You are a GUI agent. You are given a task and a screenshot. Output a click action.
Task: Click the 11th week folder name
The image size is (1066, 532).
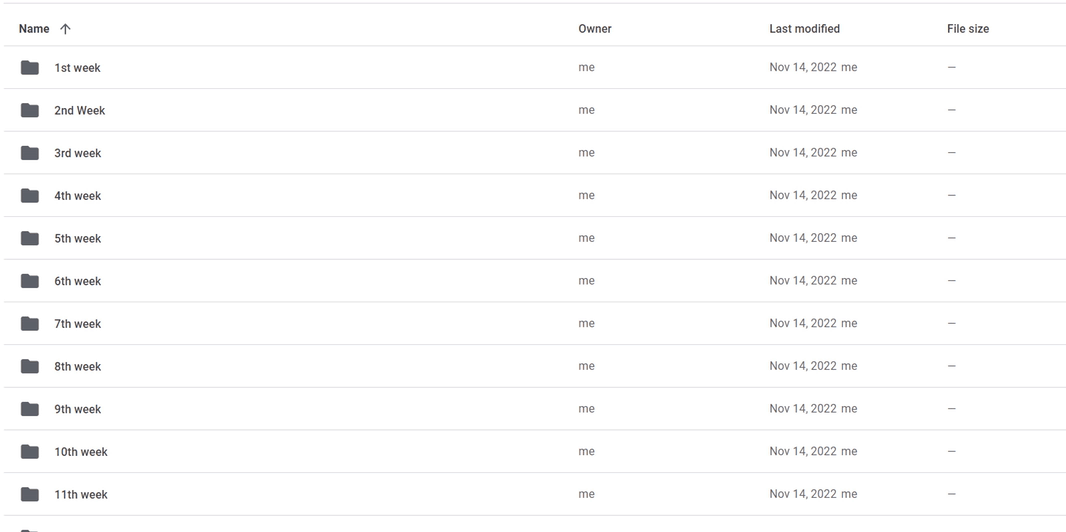tap(81, 495)
